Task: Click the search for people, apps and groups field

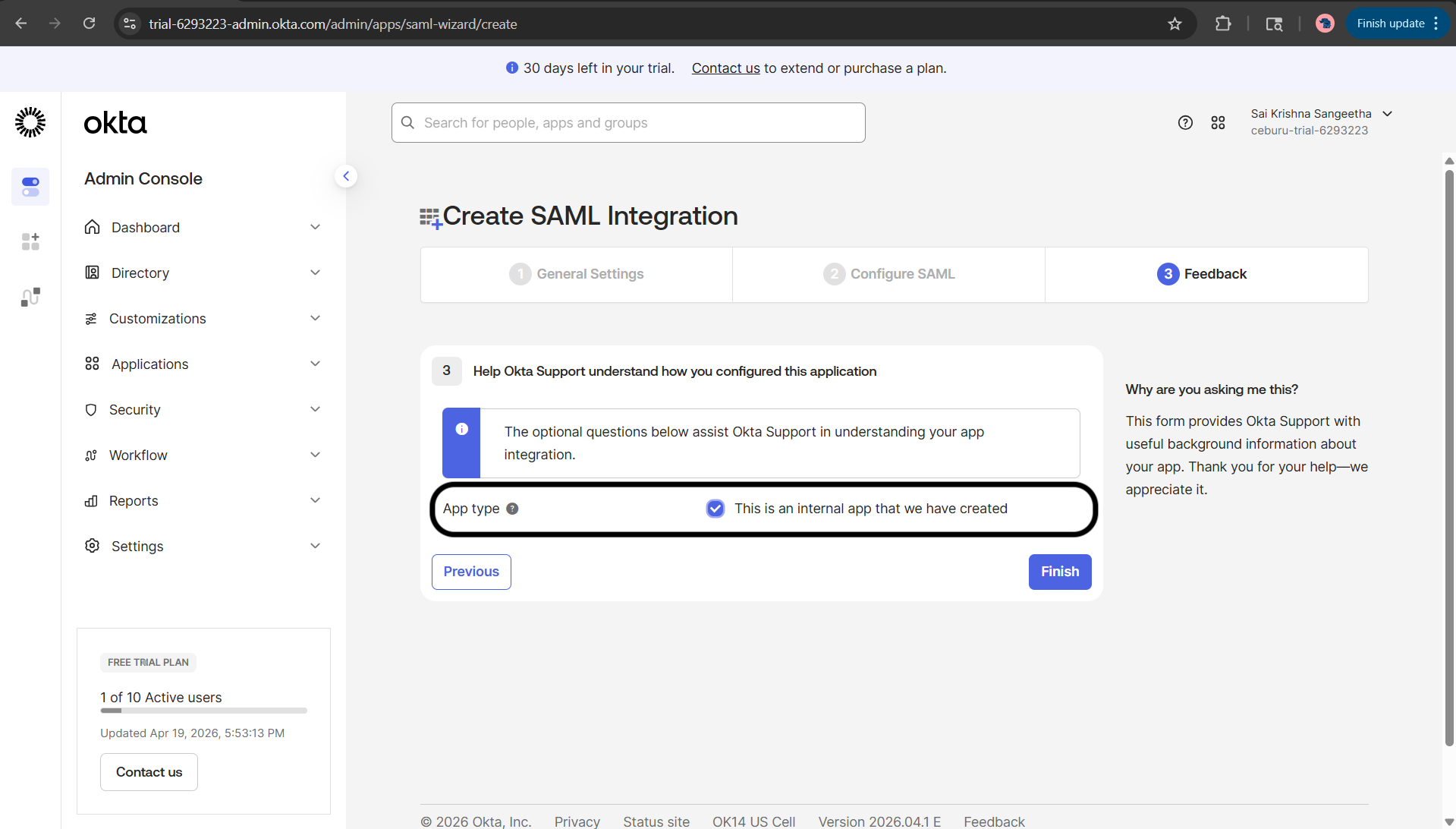Action: 628,122
